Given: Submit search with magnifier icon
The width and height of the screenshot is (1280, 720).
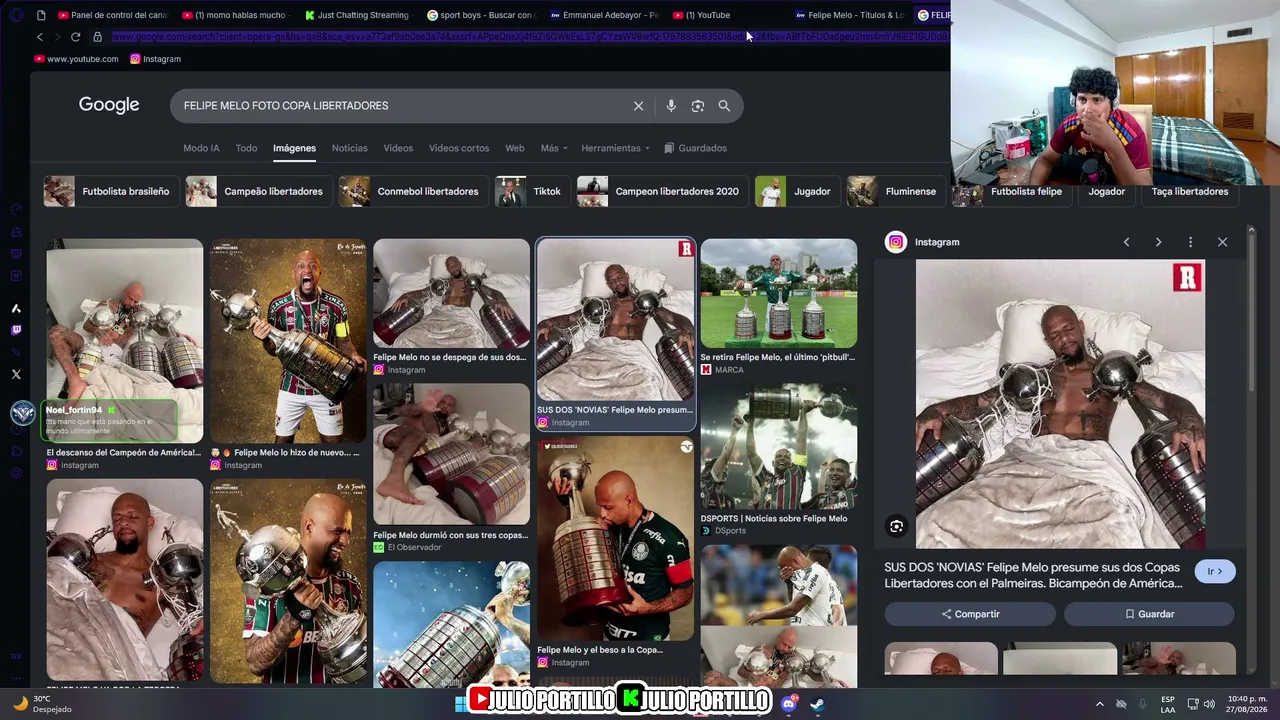Looking at the screenshot, I should click(724, 106).
